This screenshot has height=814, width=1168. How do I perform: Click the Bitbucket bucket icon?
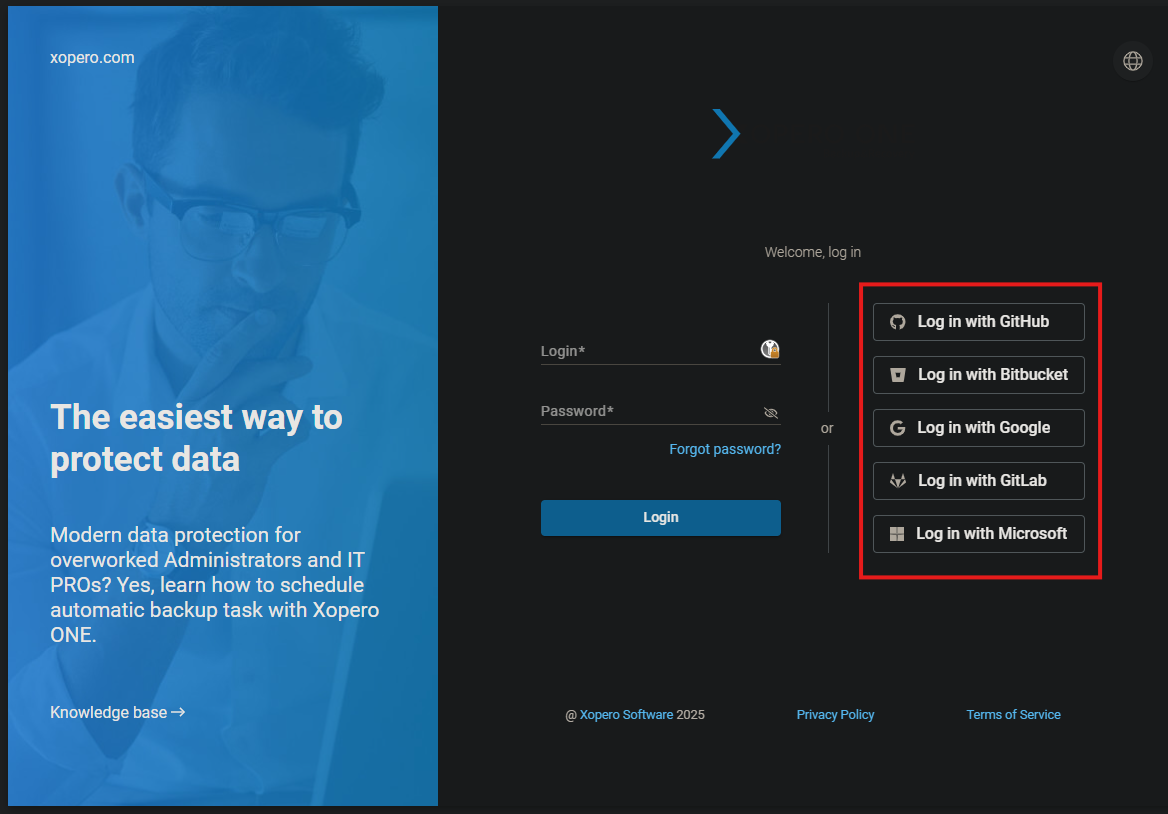[898, 375]
